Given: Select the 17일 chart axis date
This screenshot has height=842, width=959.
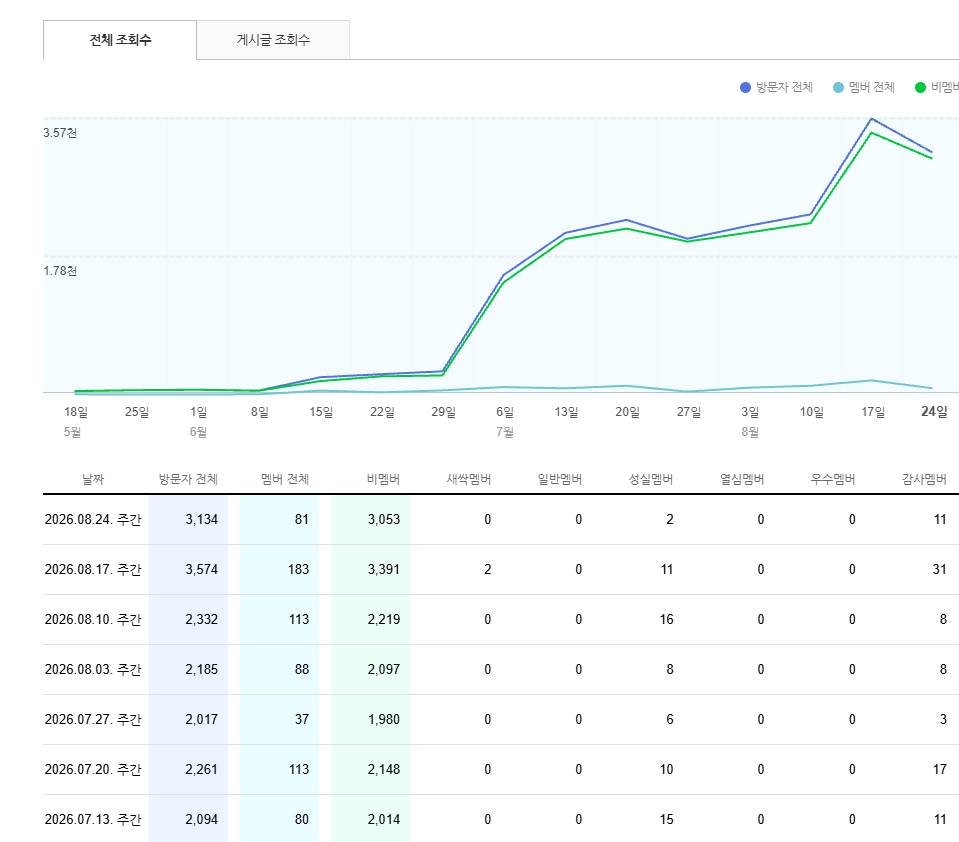Looking at the screenshot, I should [873, 412].
